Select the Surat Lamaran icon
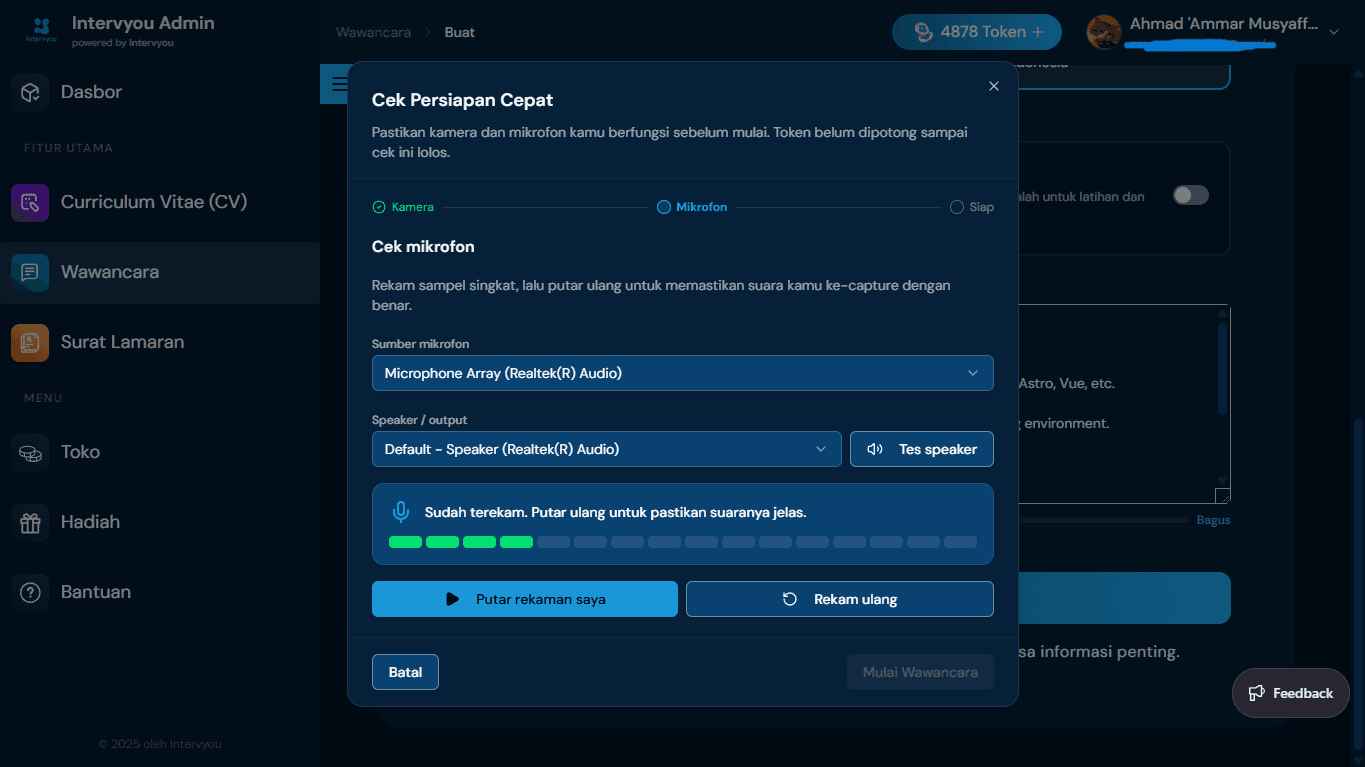The image size is (1365, 767). (30, 342)
